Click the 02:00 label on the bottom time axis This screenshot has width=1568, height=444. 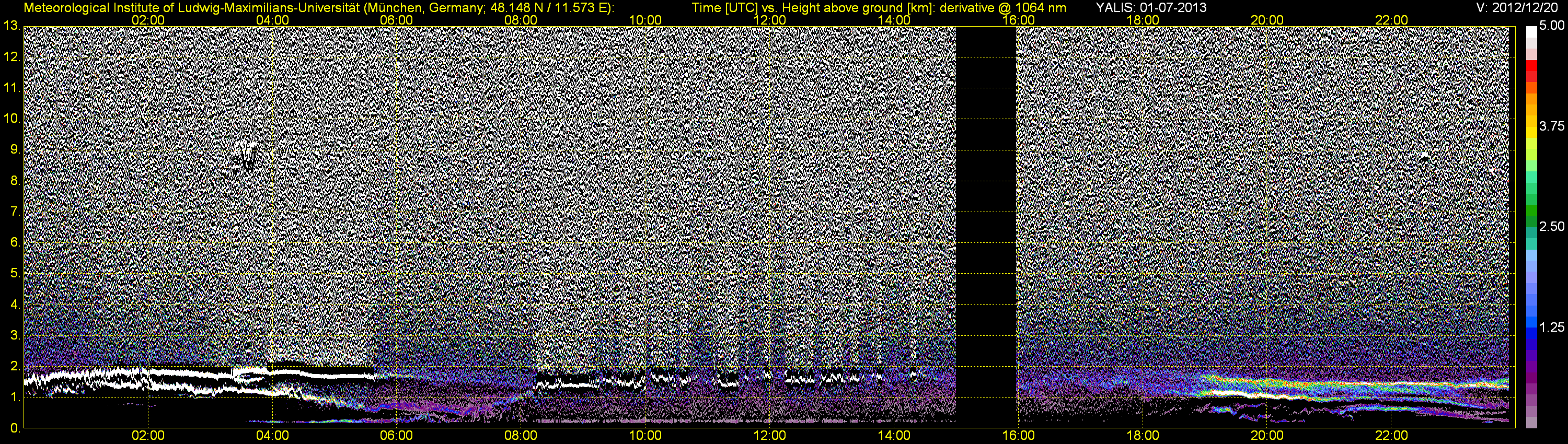(x=148, y=436)
